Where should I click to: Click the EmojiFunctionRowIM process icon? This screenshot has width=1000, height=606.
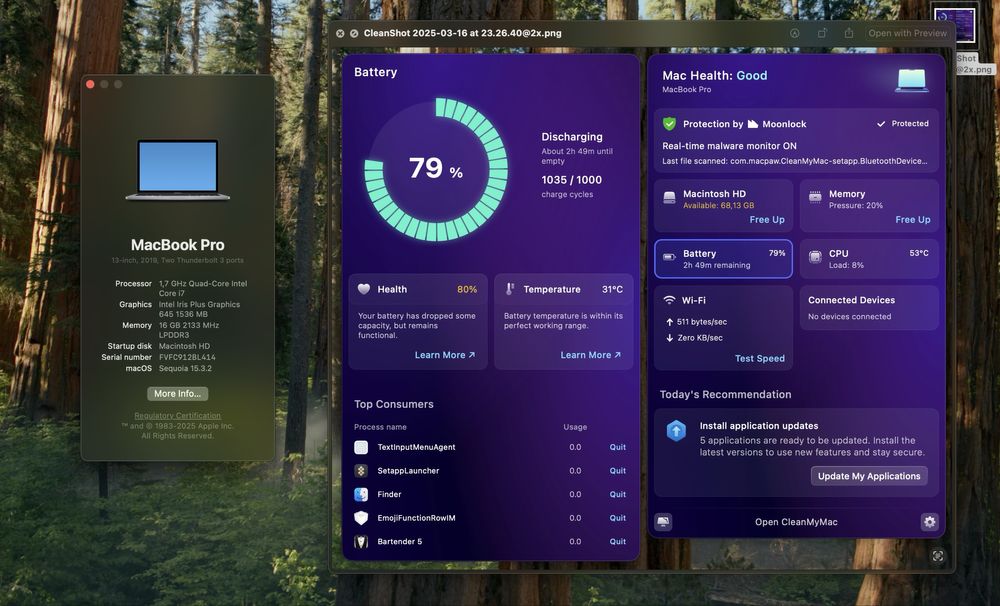(x=361, y=518)
